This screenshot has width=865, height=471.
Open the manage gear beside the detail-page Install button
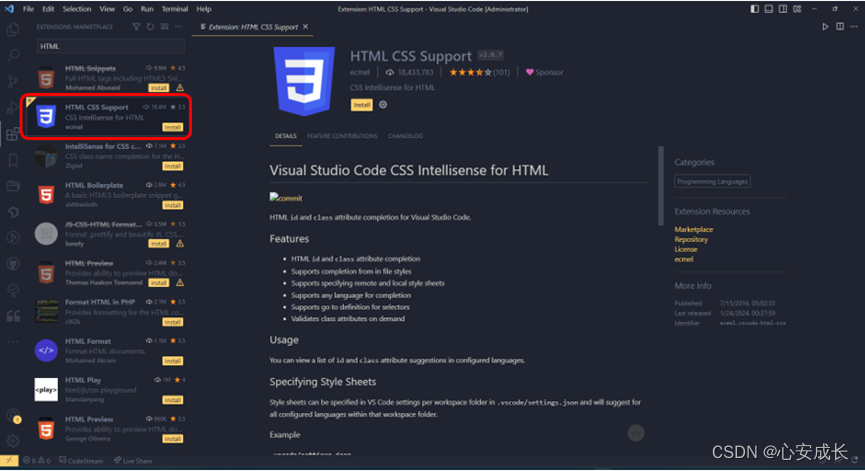click(383, 105)
